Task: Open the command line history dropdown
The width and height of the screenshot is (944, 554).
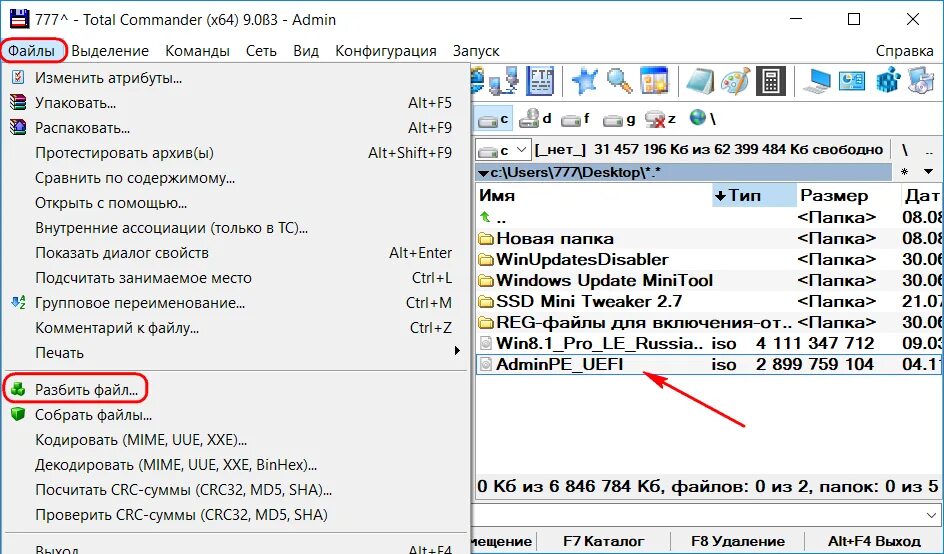Action: [x=931, y=515]
